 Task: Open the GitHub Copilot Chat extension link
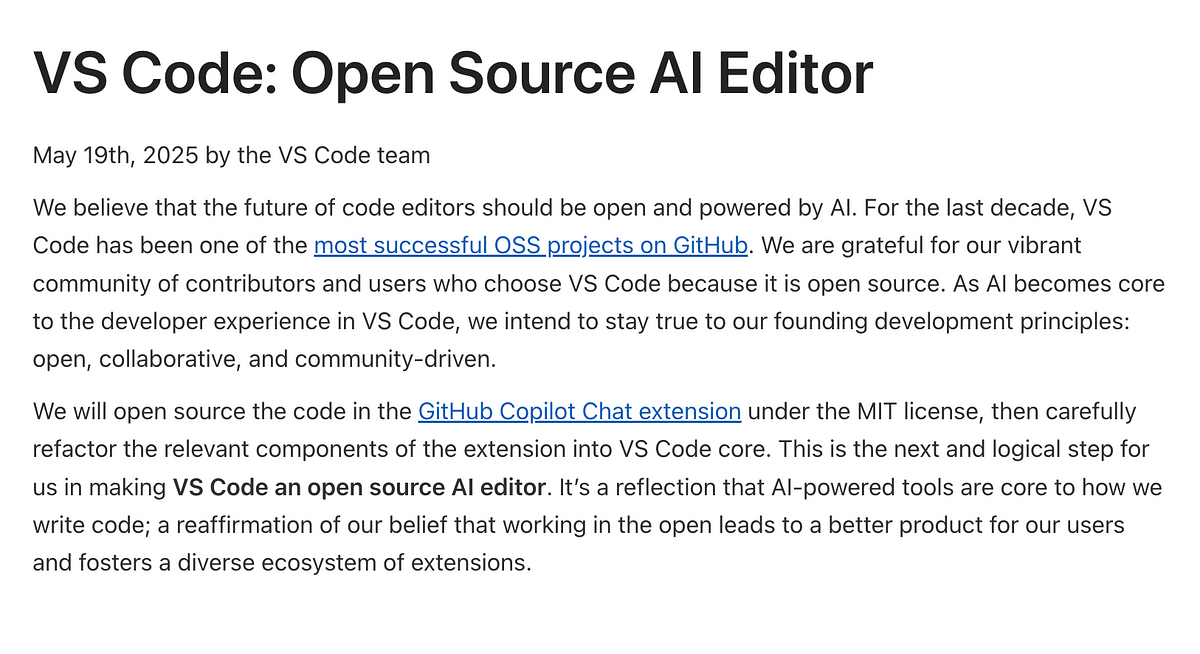point(579,411)
